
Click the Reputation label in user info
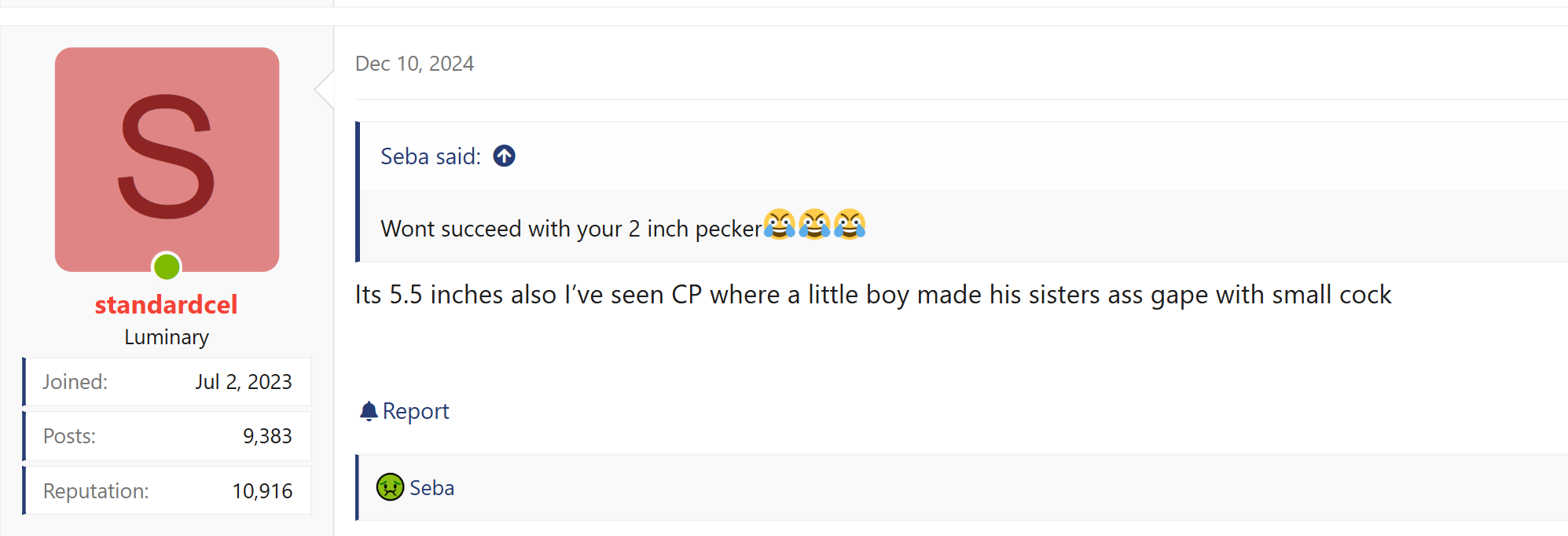[96, 491]
